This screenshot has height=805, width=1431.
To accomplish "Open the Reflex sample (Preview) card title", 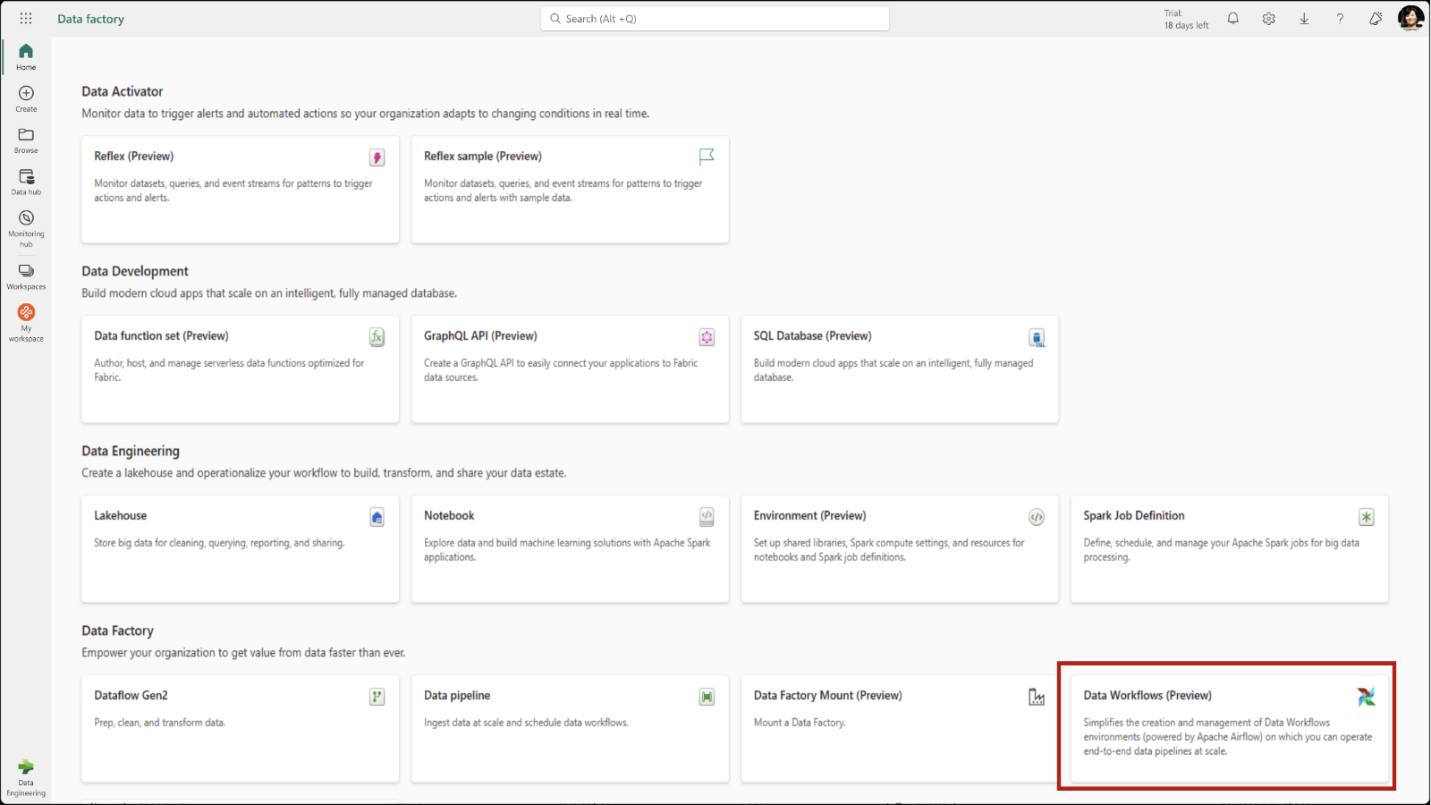I will click(483, 156).
